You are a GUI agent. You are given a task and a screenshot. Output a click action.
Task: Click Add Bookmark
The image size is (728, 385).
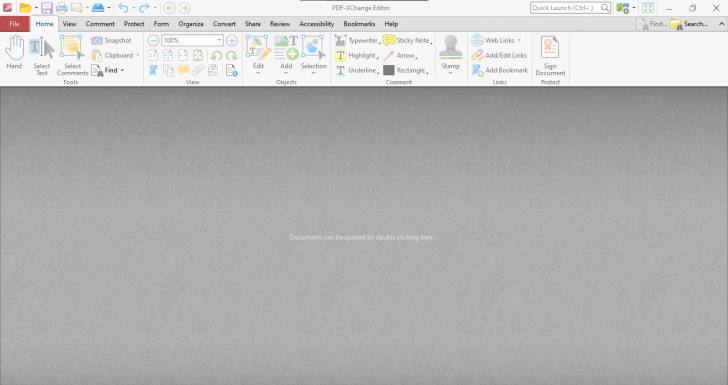tap(500, 70)
